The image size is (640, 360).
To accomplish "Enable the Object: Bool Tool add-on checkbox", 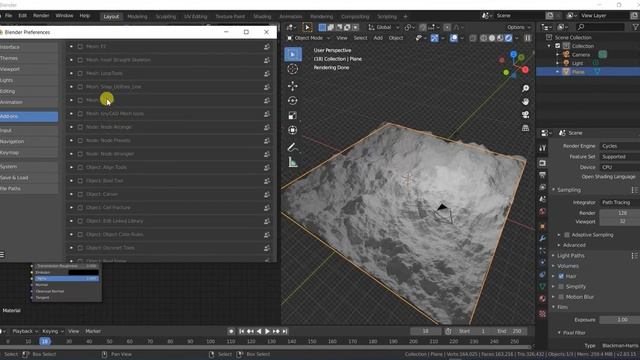I will pyautogui.click(x=80, y=181).
